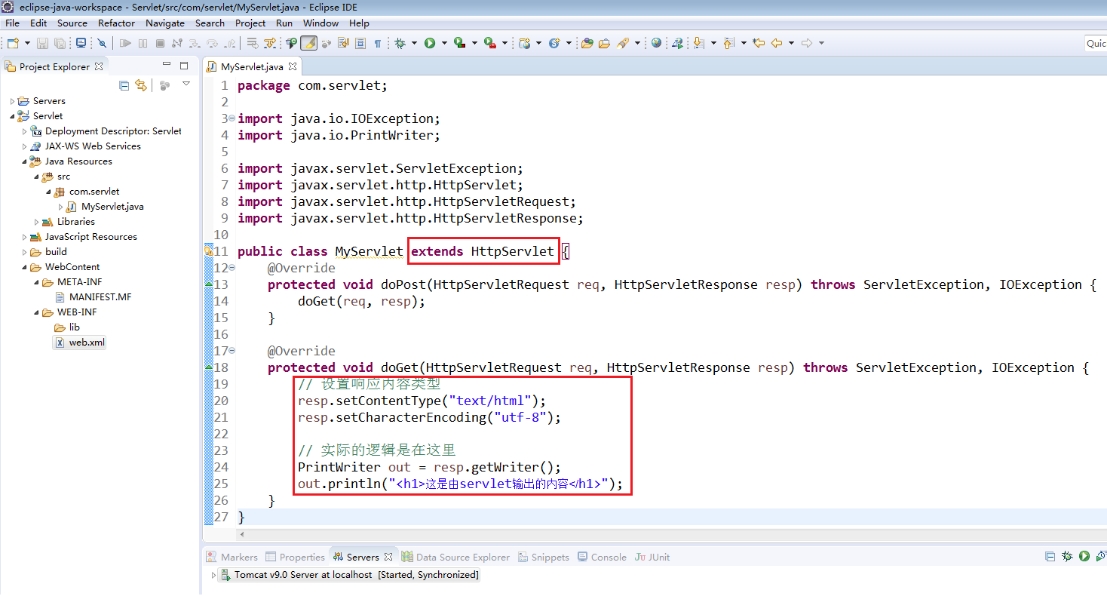Screen dimensions: 1107x596
Task: Open the Source menu
Action: point(72,23)
